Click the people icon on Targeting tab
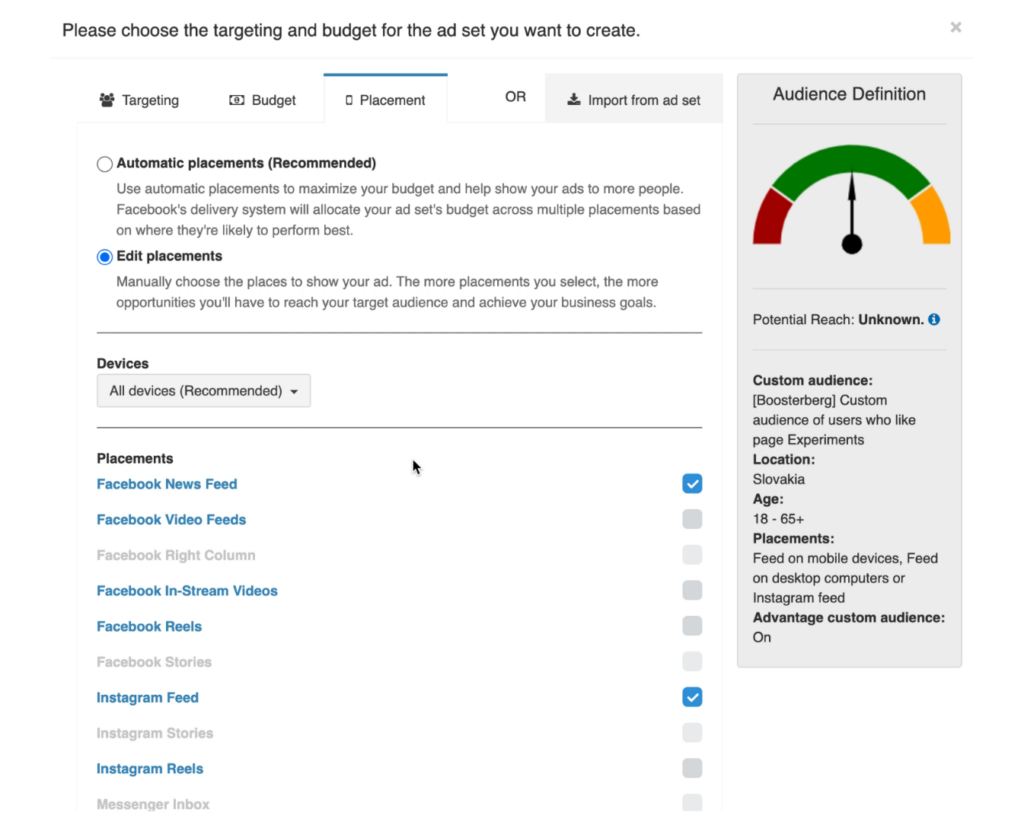The image size is (1024, 822). 107,100
